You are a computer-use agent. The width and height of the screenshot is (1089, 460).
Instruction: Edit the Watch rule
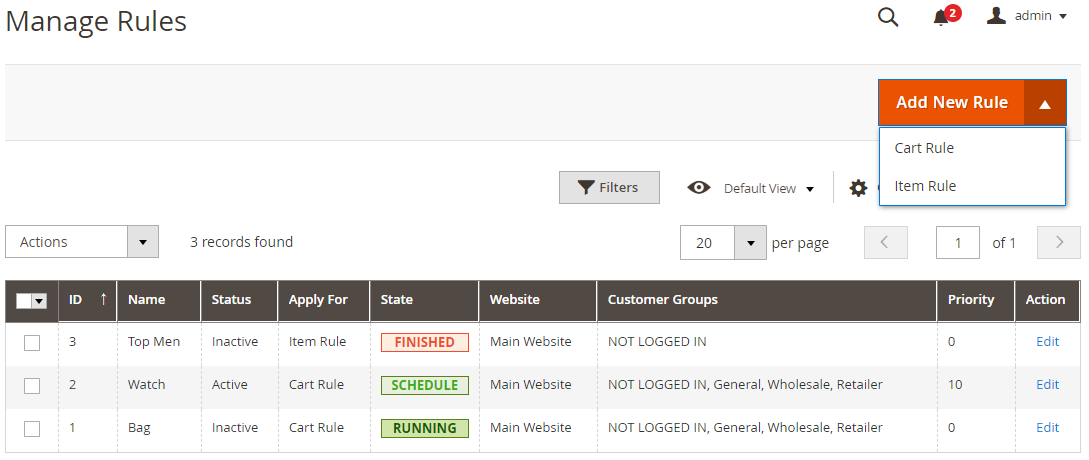pyautogui.click(x=1047, y=385)
